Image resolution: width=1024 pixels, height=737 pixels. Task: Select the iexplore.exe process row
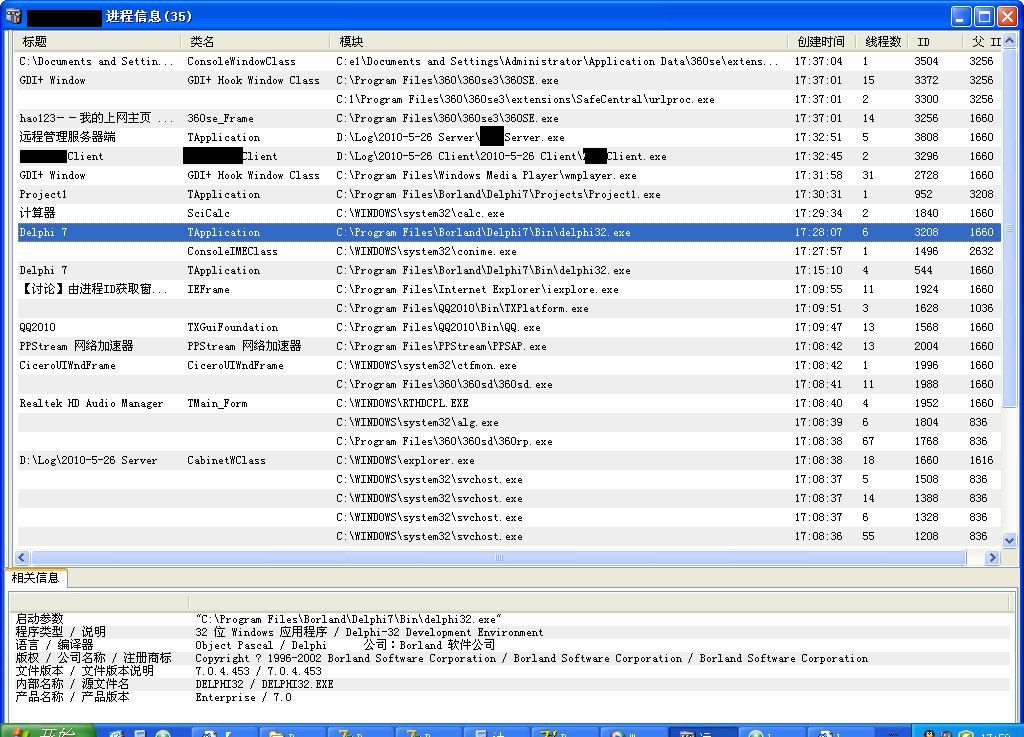509,289
